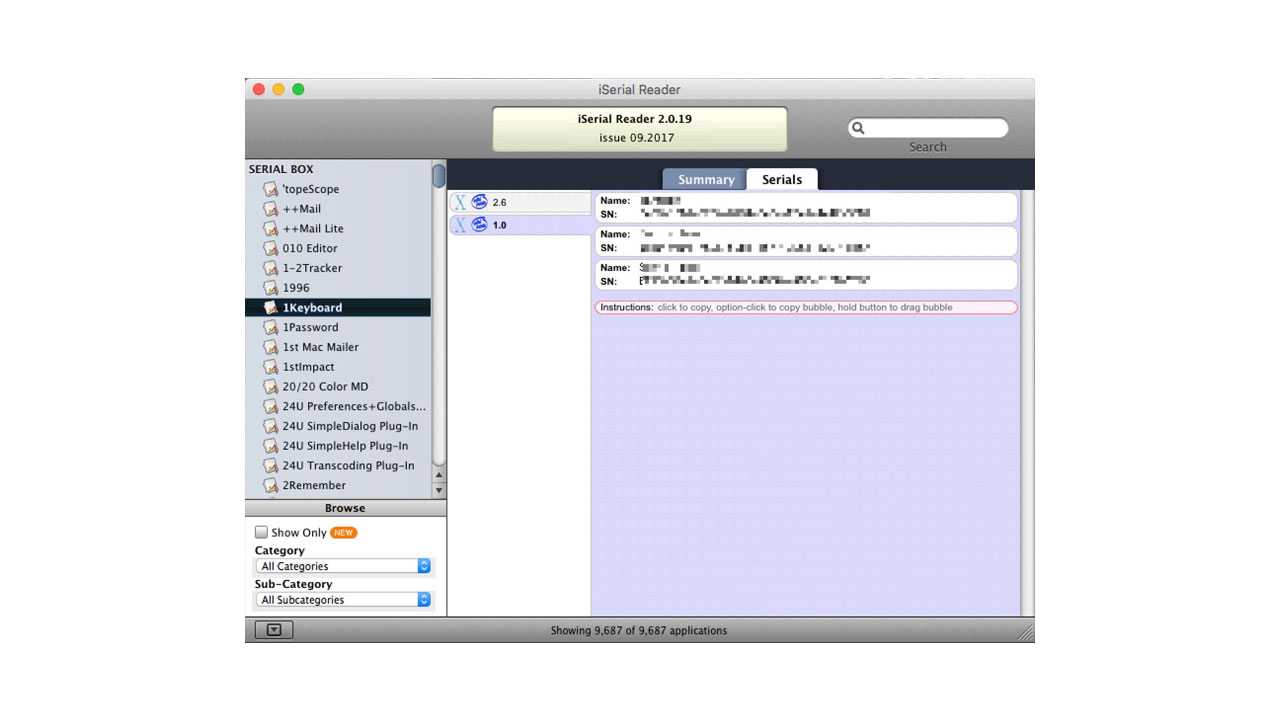Click the Mac OS X icon for version 1.0

[x=460, y=225]
